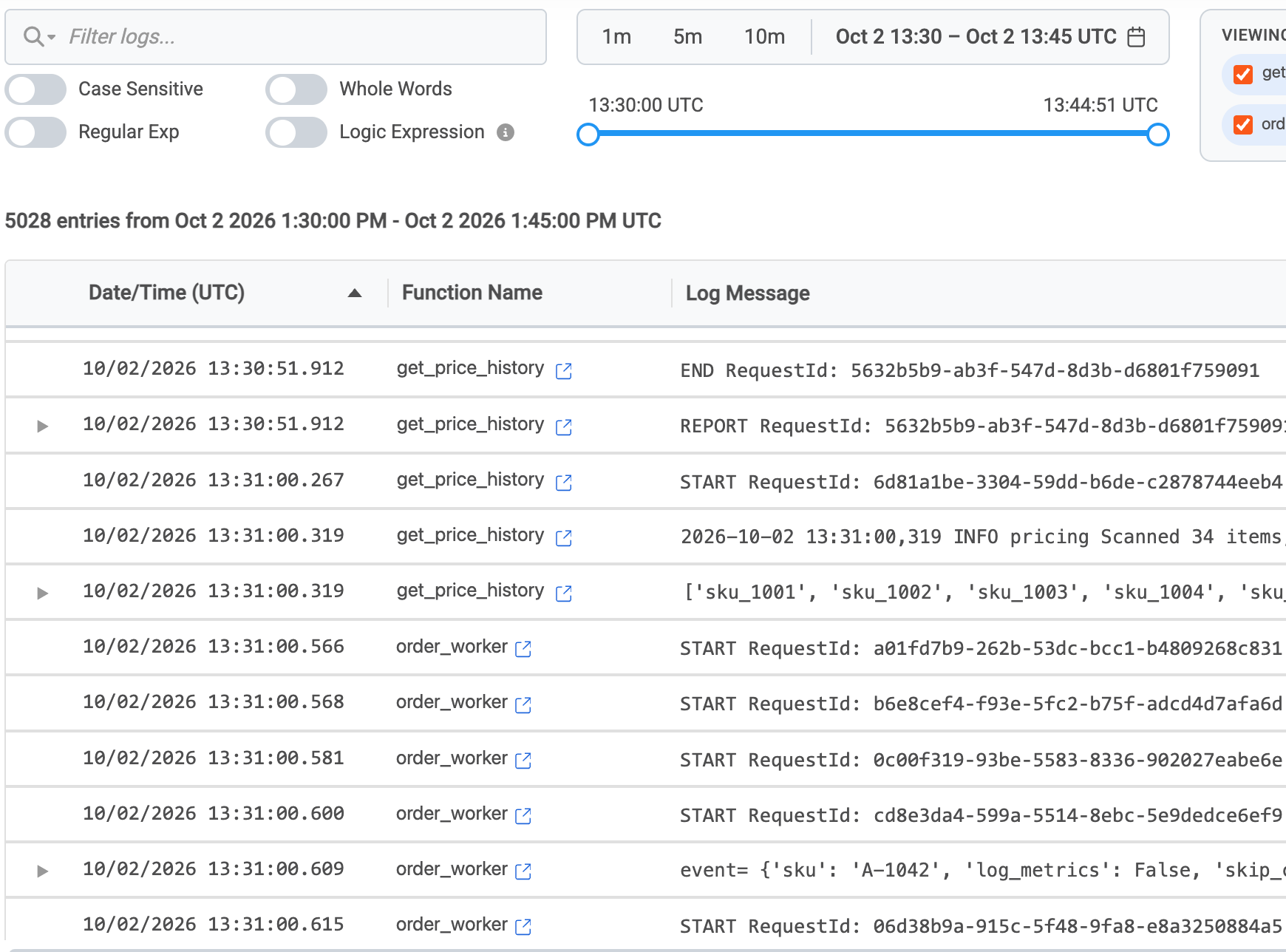Uncheck the get_price_history viewing checkbox
This screenshot has height=952, width=1286.
tap(1243, 74)
